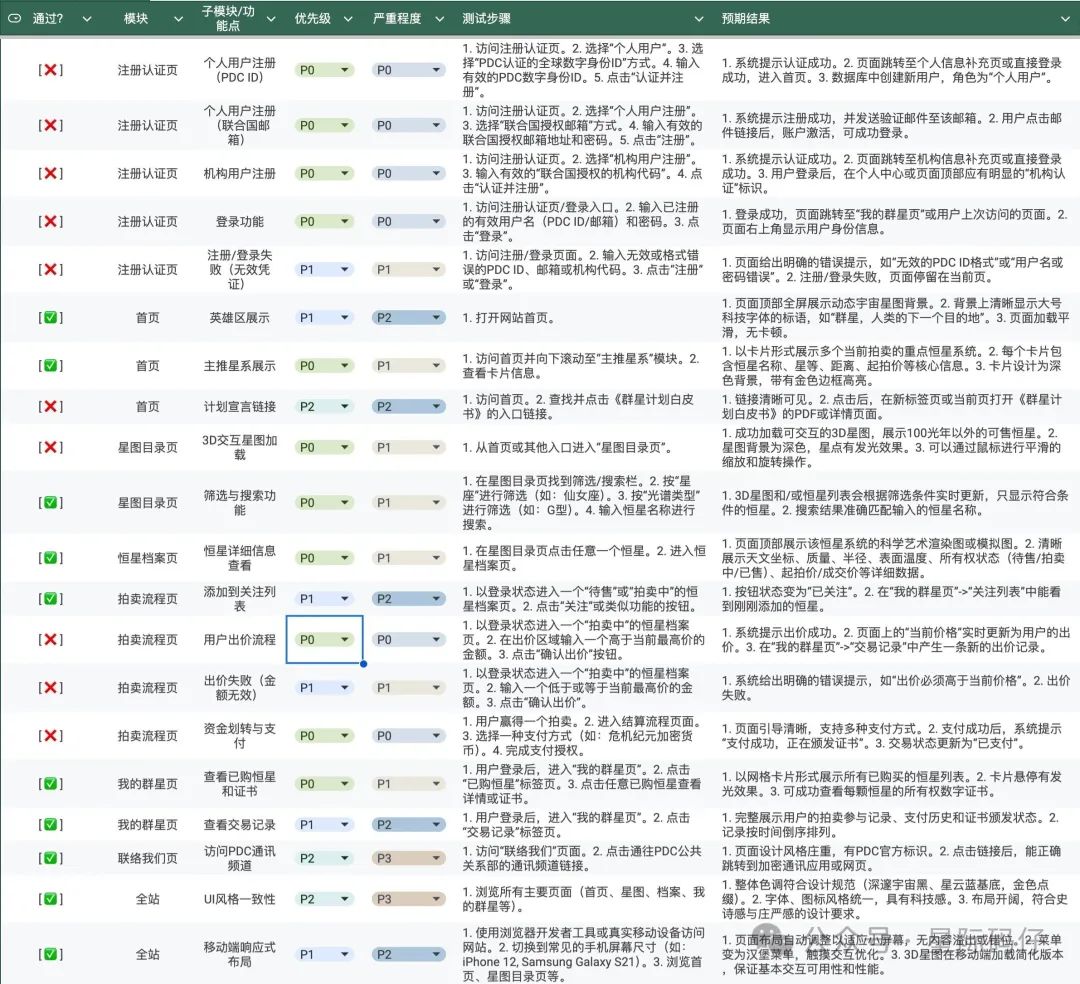The height and width of the screenshot is (984, 1080).
Task: Open the priority dropdown for 3D交互星图加载 row
Action: [322, 447]
